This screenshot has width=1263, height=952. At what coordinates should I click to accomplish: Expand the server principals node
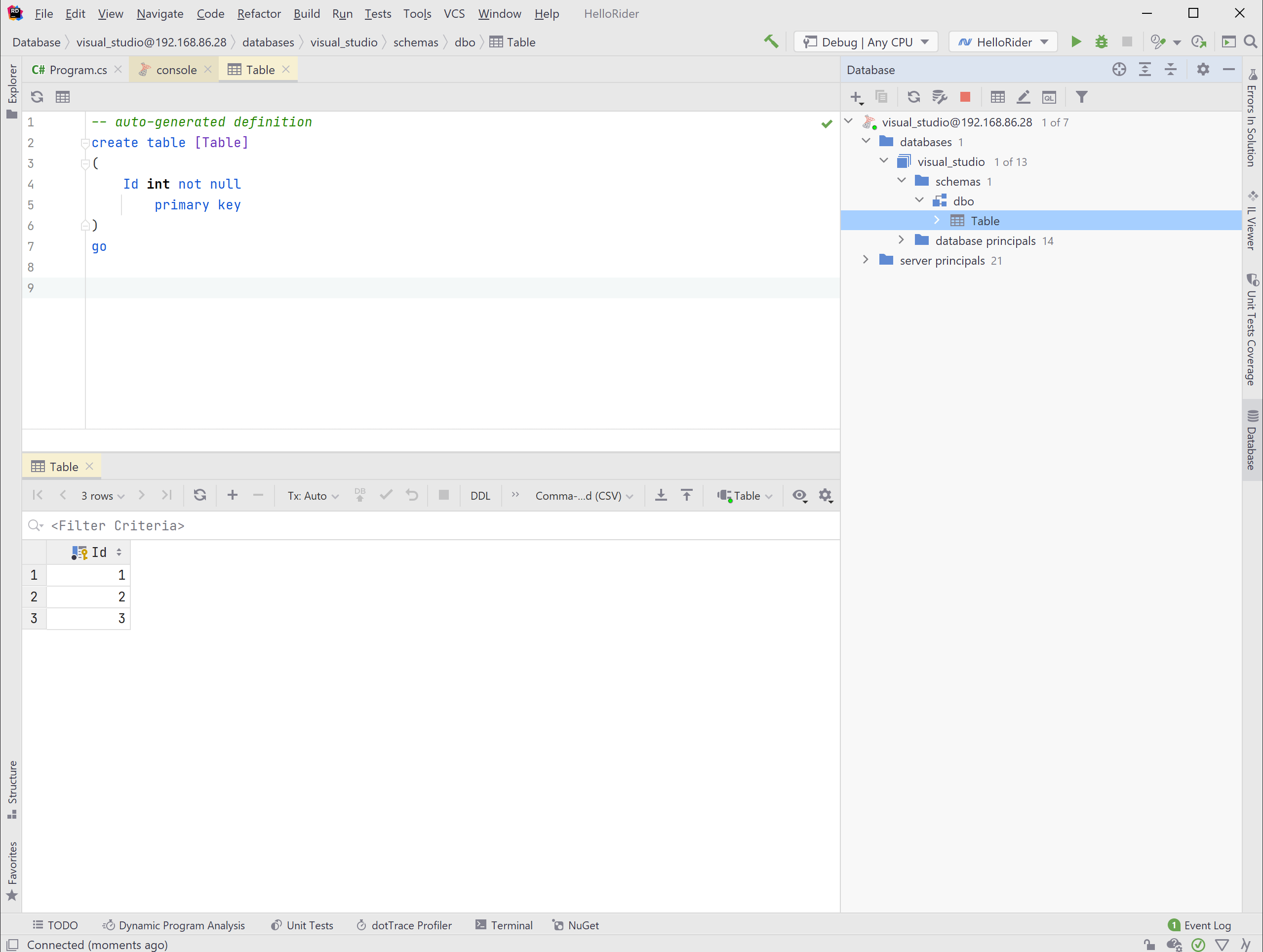[x=867, y=260]
